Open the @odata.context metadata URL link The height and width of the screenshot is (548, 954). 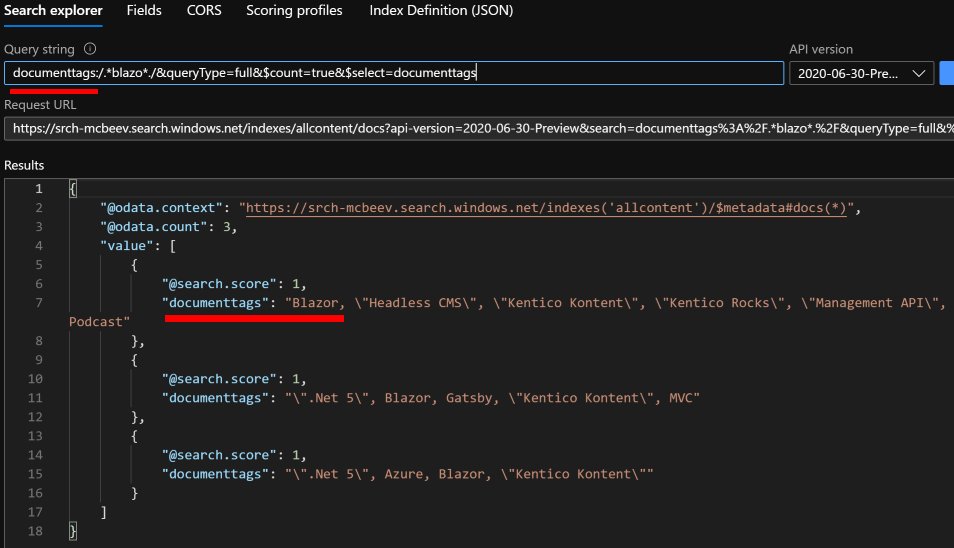point(546,208)
